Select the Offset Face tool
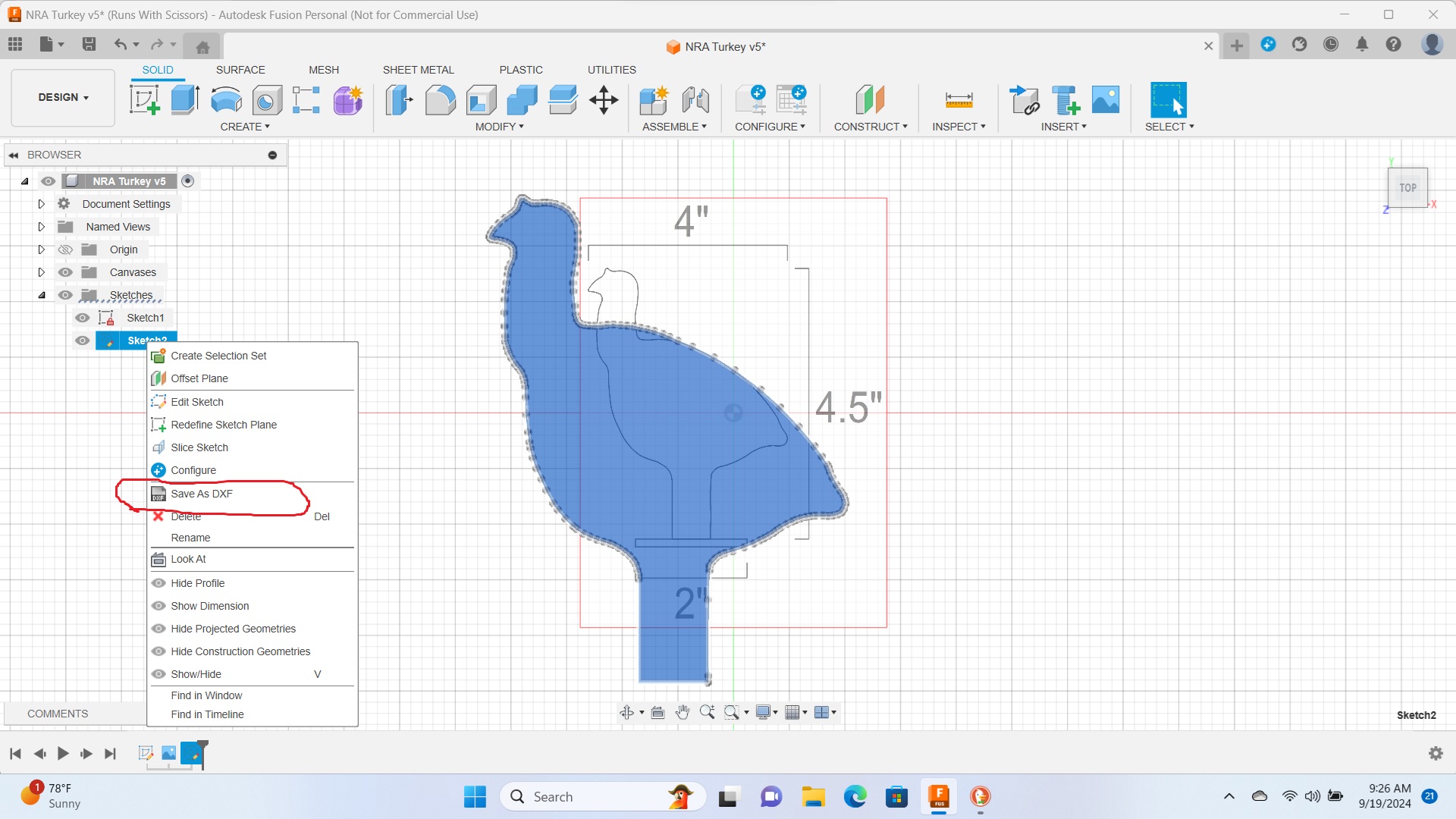The height and width of the screenshot is (819, 1456). (x=563, y=100)
